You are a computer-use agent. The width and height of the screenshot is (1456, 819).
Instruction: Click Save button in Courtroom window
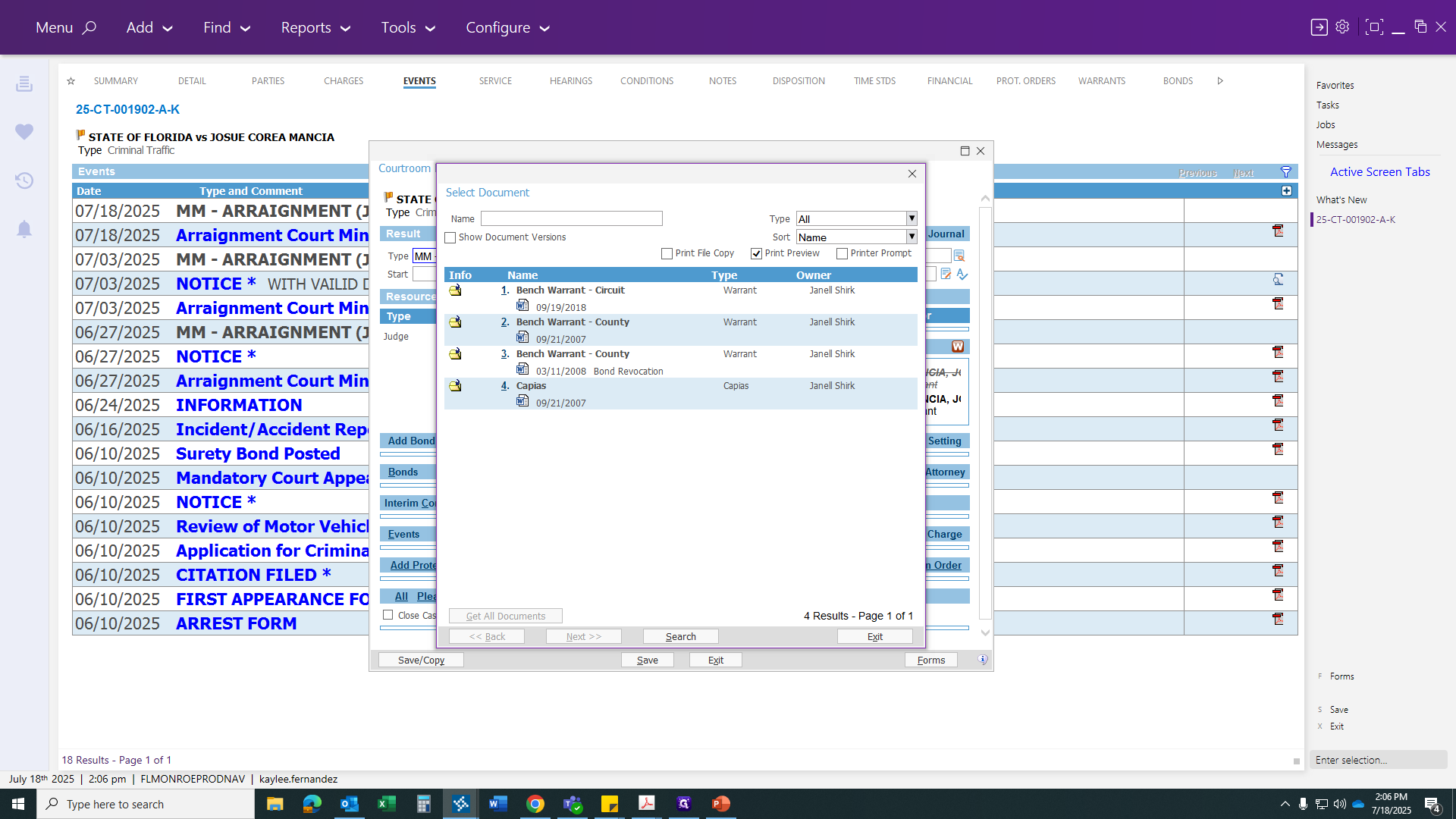coord(647,660)
